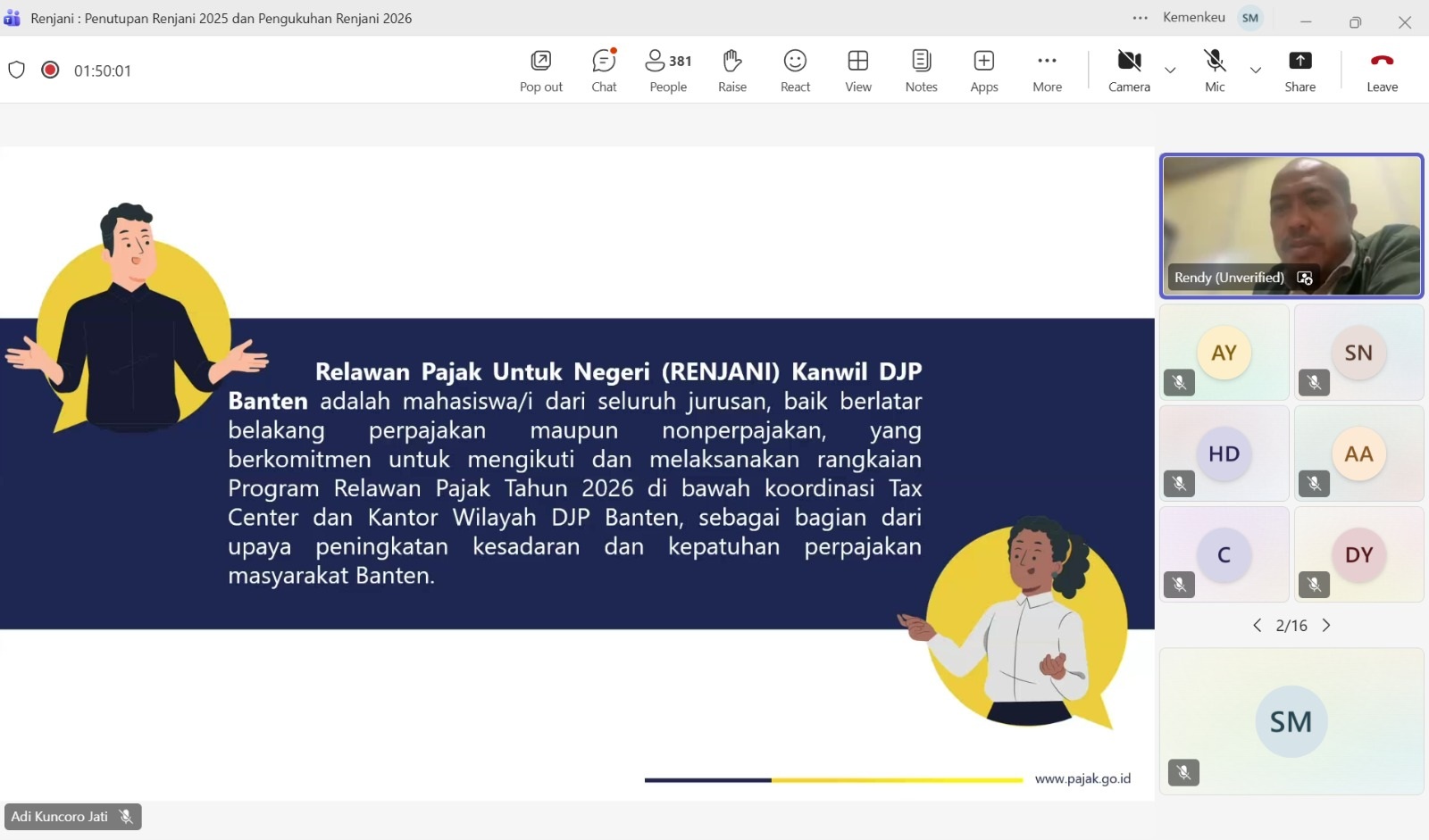Change the meeting View layout
The height and width of the screenshot is (840, 1429).
[858, 70]
